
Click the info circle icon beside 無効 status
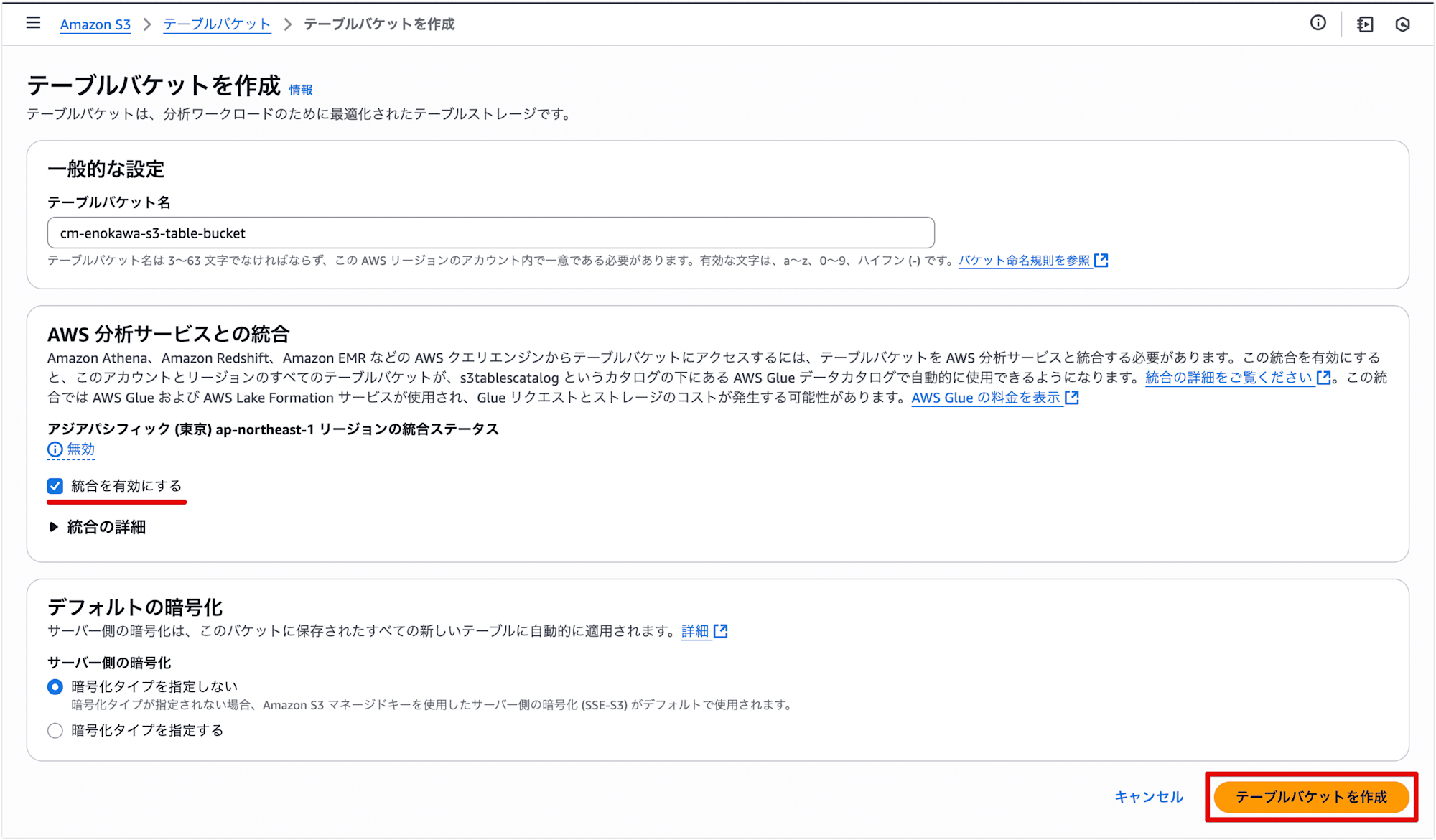tap(55, 449)
